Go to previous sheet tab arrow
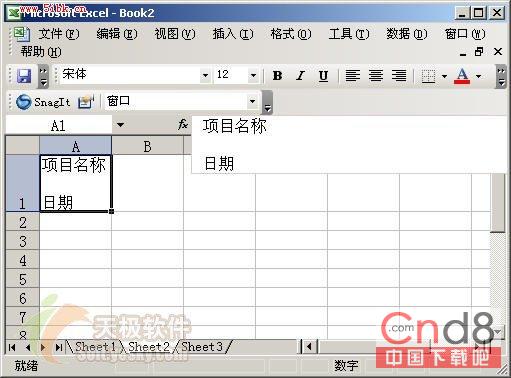The height and width of the screenshot is (378, 511). pos(28,347)
